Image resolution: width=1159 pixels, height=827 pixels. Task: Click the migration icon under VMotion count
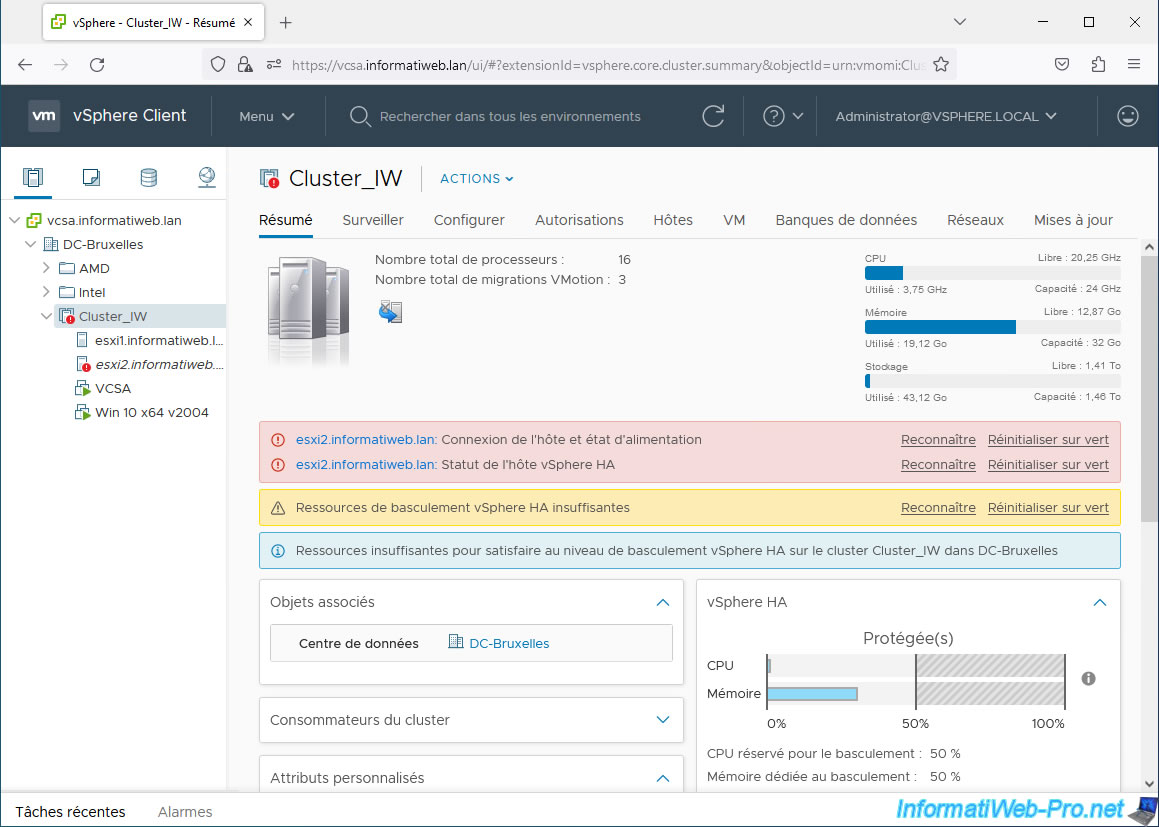point(389,312)
